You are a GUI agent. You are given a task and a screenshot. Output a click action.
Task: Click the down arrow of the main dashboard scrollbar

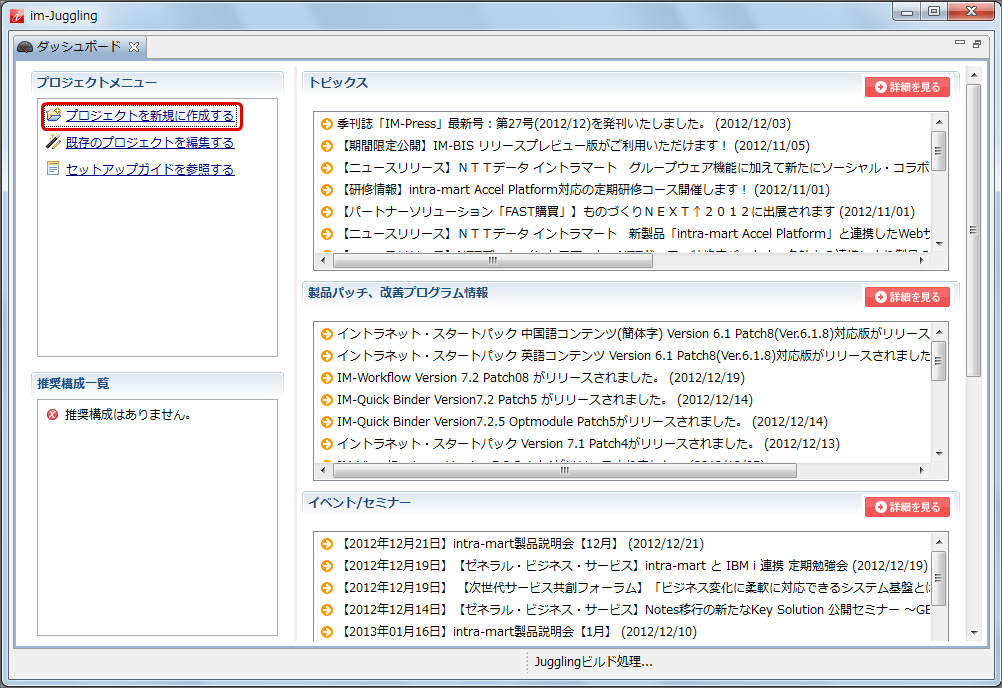pos(973,632)
